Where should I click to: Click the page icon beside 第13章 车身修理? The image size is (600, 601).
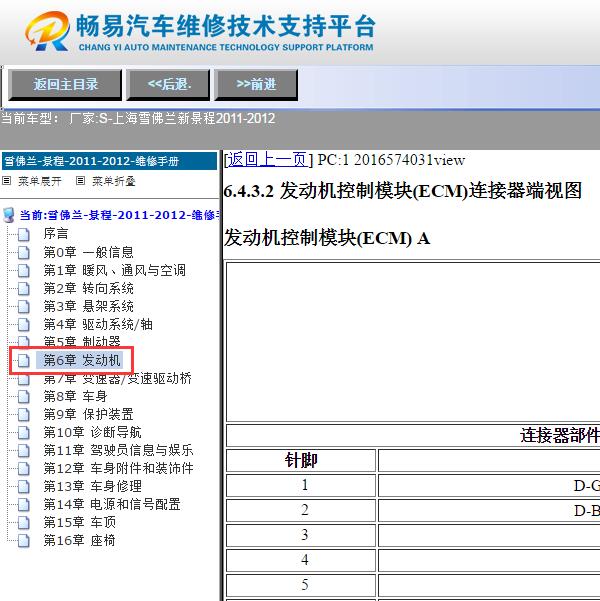click(24, 486)
